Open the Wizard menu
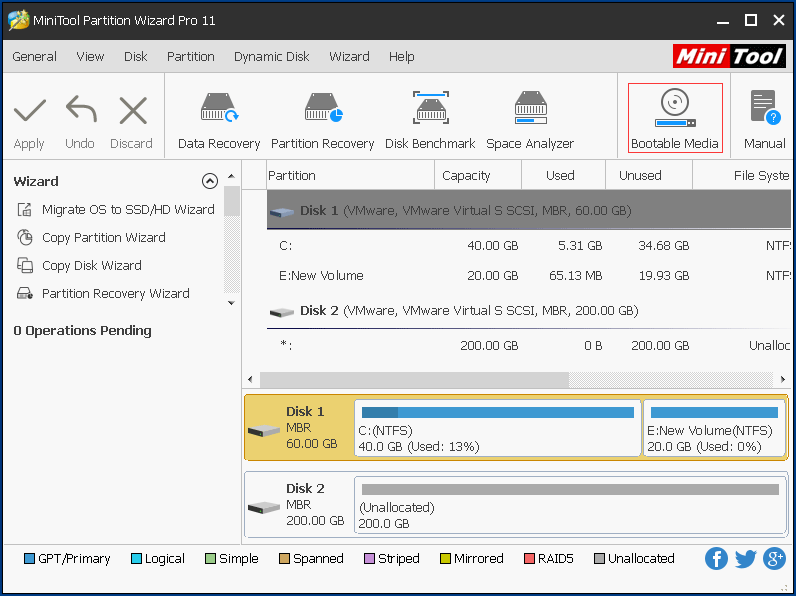 coord(349,56)
